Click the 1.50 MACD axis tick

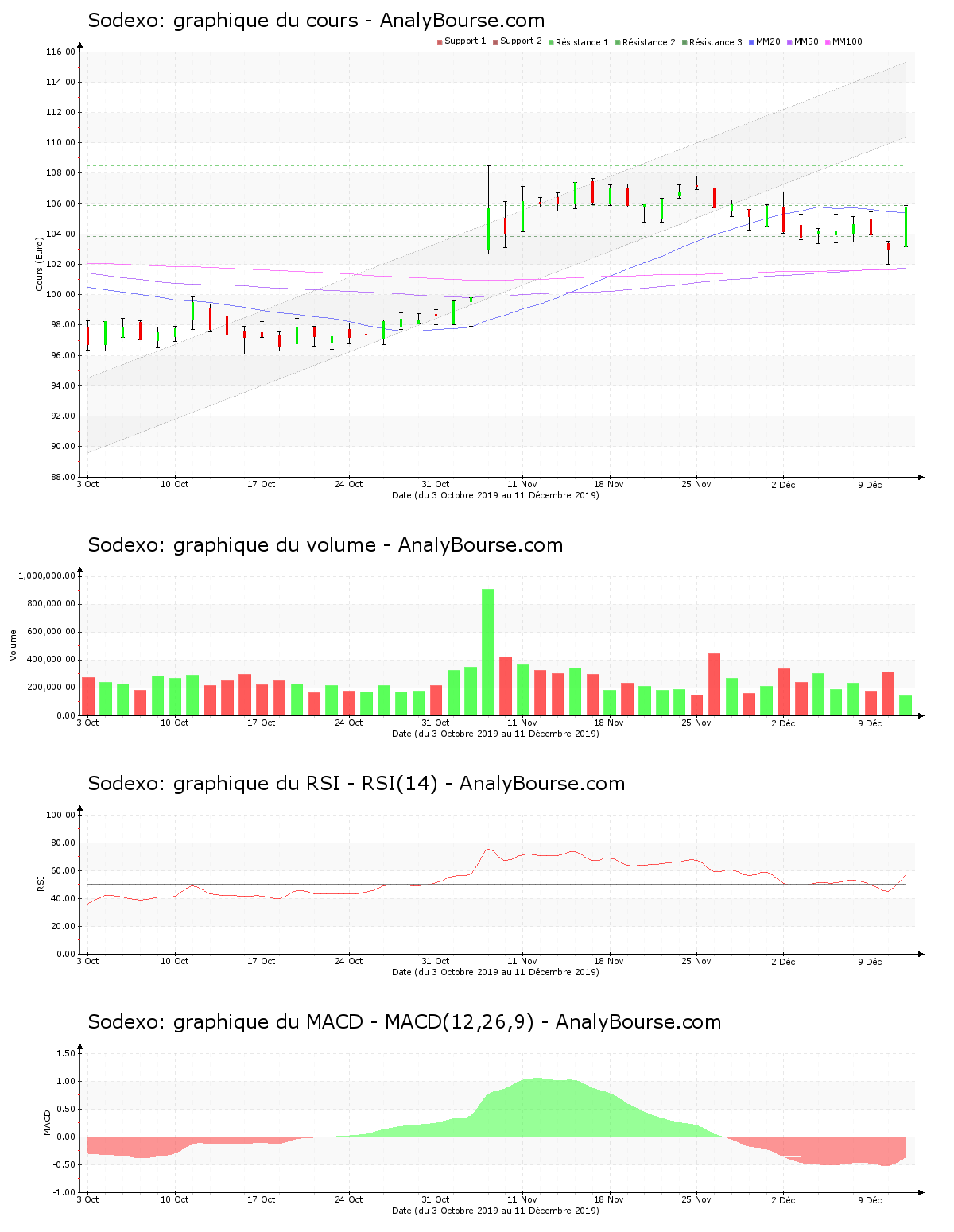coord(68,1053)
